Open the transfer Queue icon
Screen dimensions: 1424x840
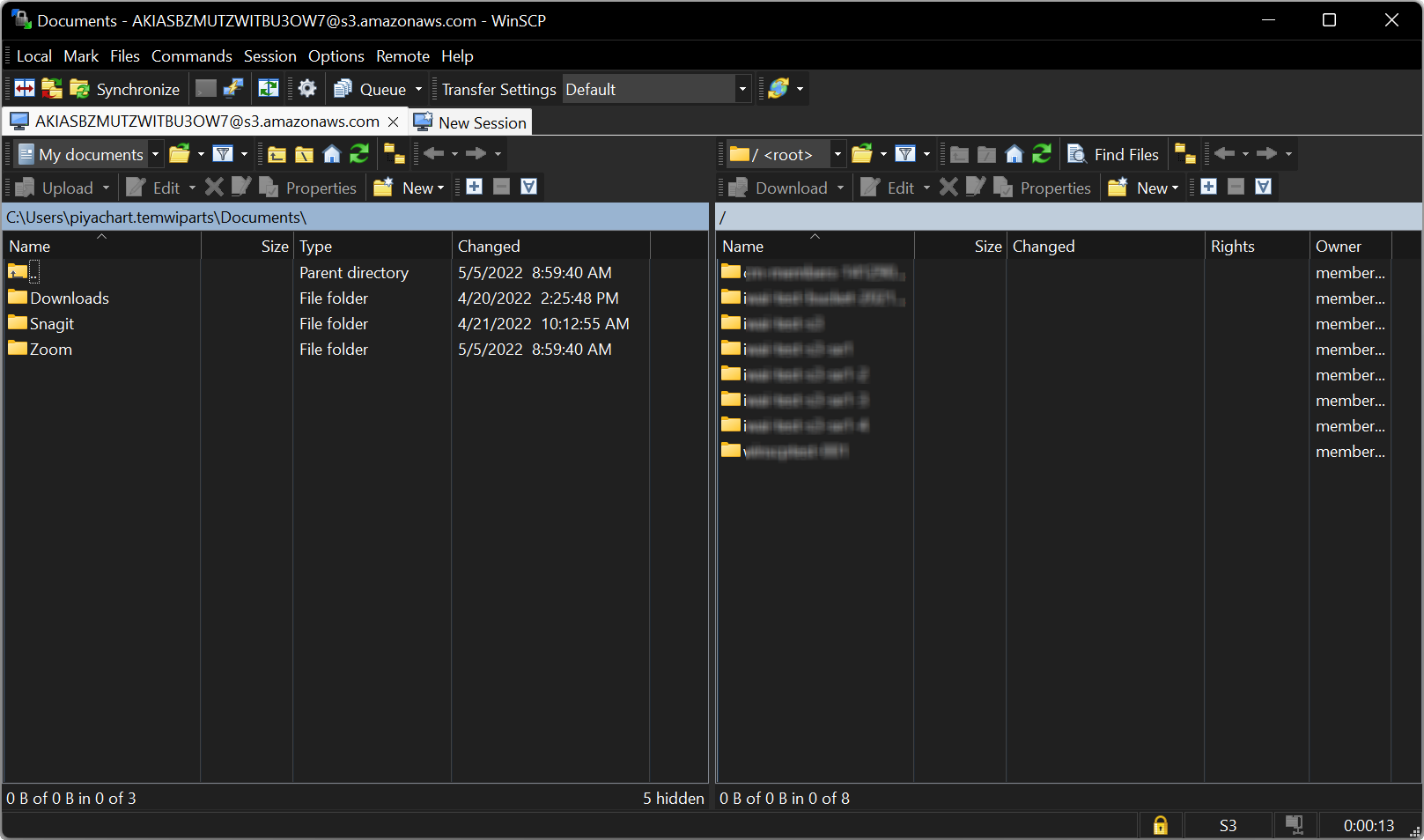[x=344, y=88]
